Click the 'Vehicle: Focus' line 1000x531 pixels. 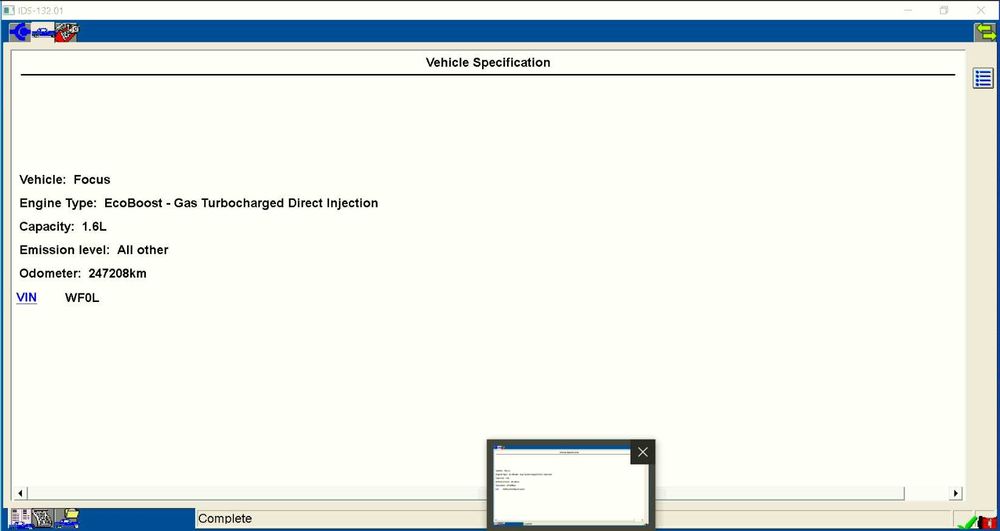coord(64,180)
